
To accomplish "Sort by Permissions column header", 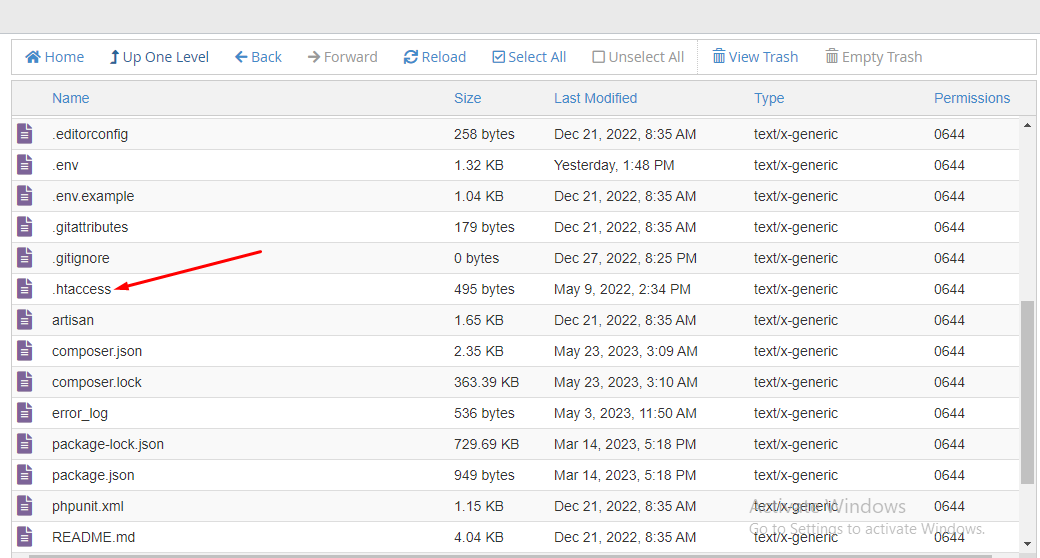I will 971,98.
